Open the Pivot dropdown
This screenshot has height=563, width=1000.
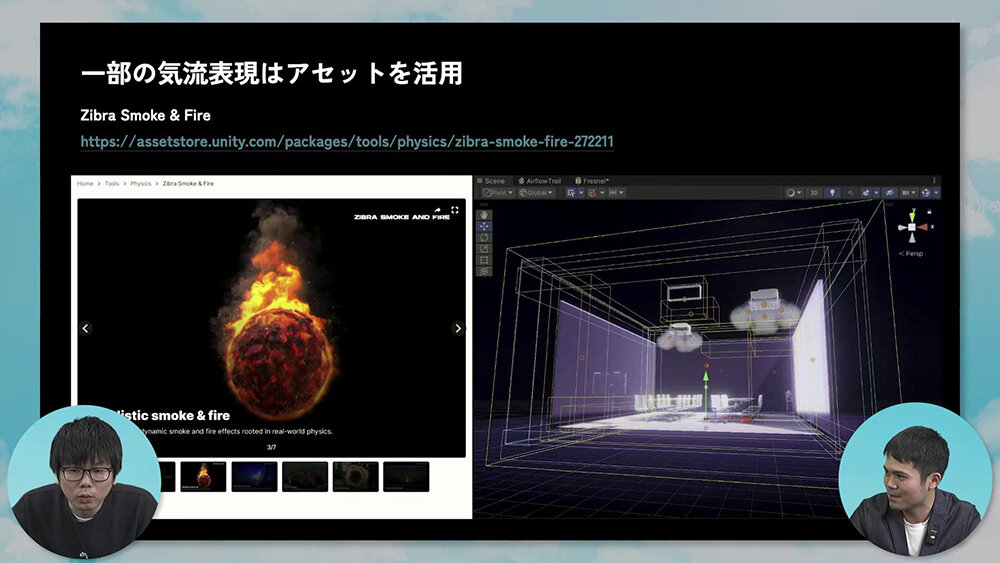pos(497,192)
